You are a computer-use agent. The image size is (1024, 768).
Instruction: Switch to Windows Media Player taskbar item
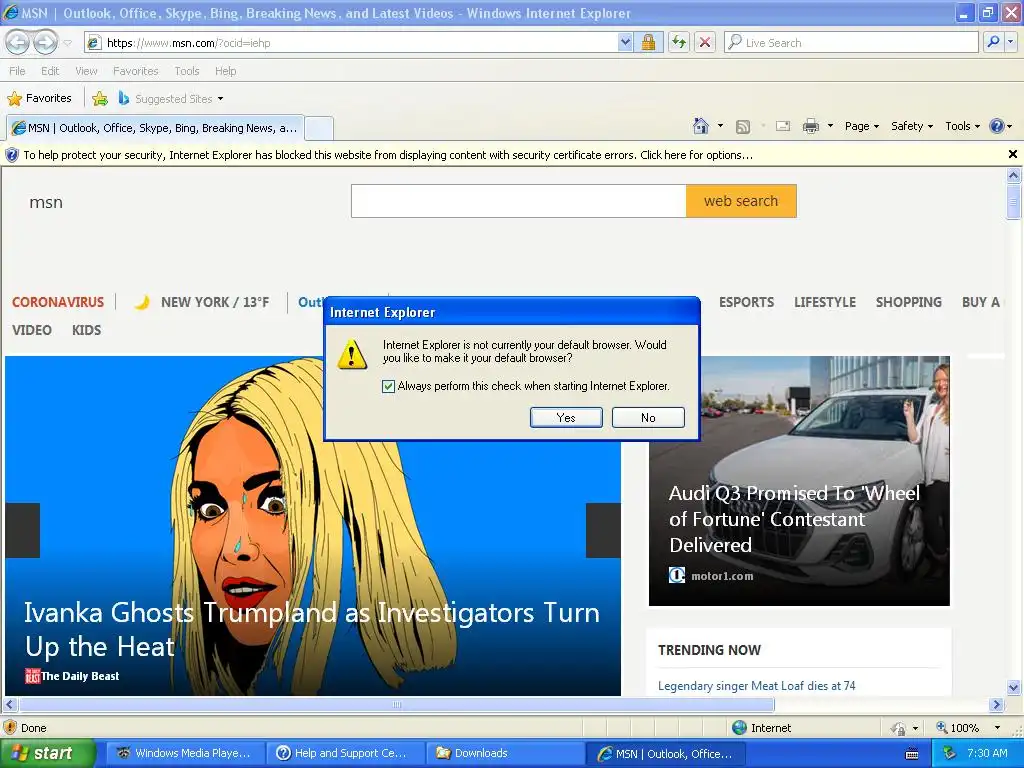185,754
